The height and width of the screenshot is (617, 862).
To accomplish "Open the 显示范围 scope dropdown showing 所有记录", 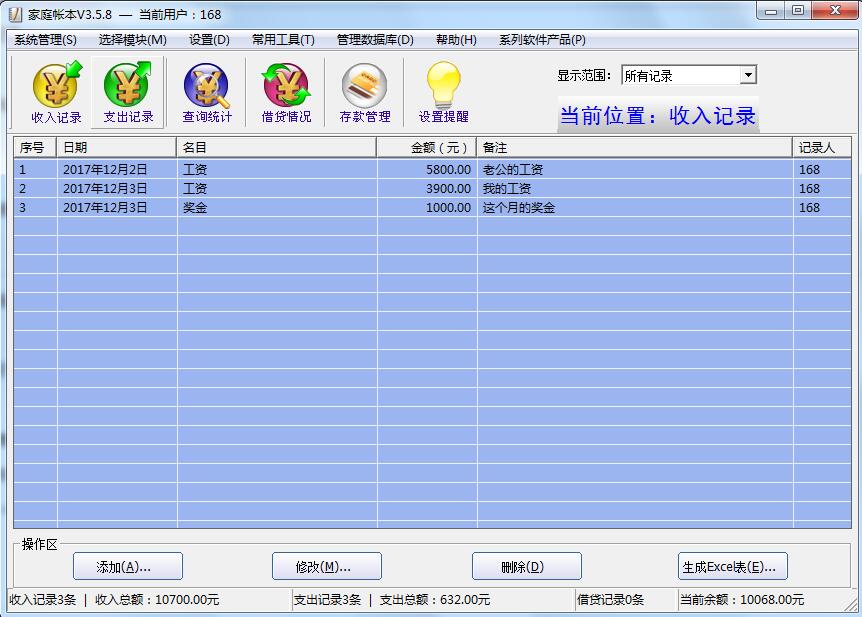I will 680,74.
